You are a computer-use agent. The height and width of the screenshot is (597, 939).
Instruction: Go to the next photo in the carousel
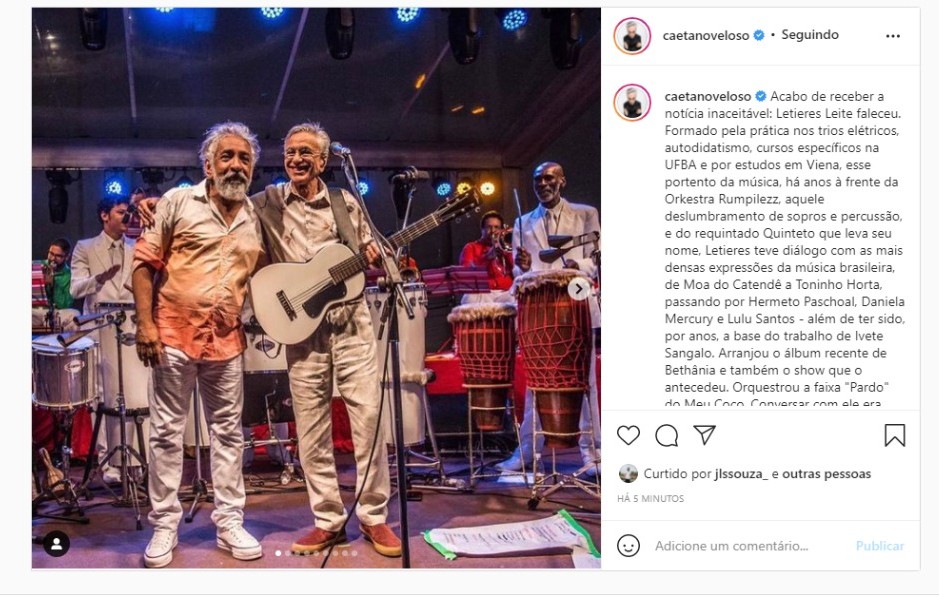point(578,289)
